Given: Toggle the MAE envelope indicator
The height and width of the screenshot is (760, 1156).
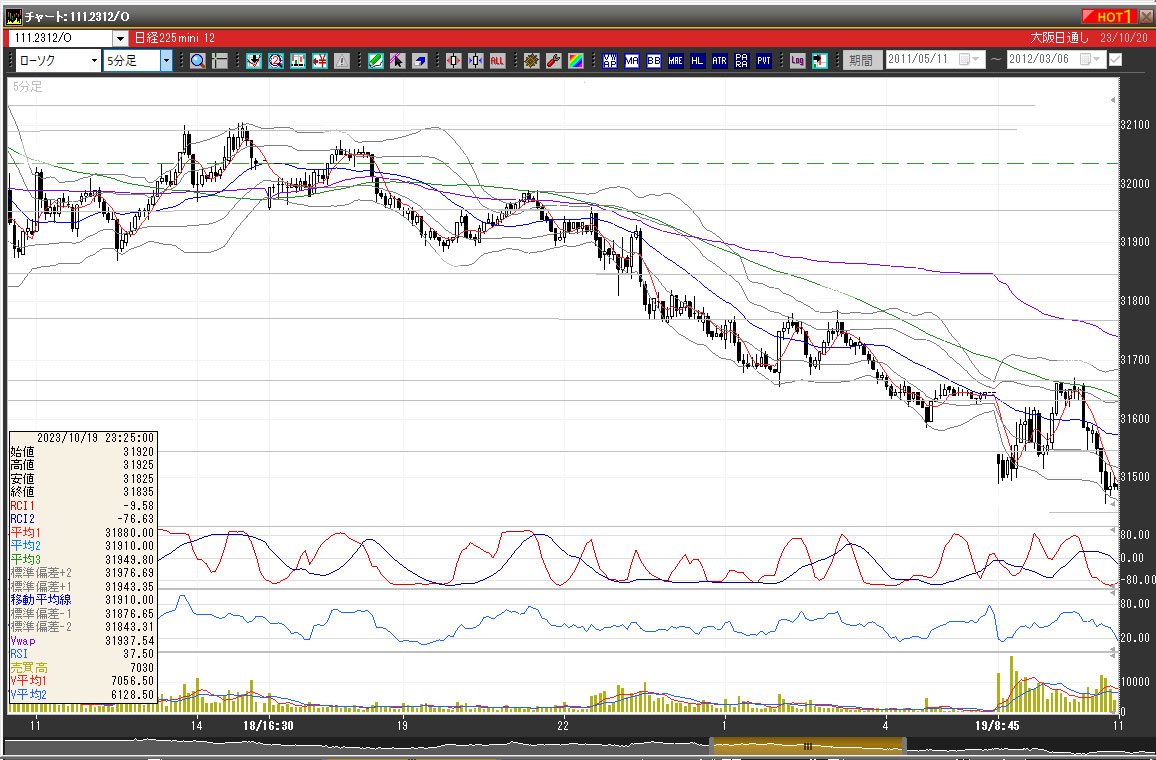Looking at the screenshot, I should 675,60.
